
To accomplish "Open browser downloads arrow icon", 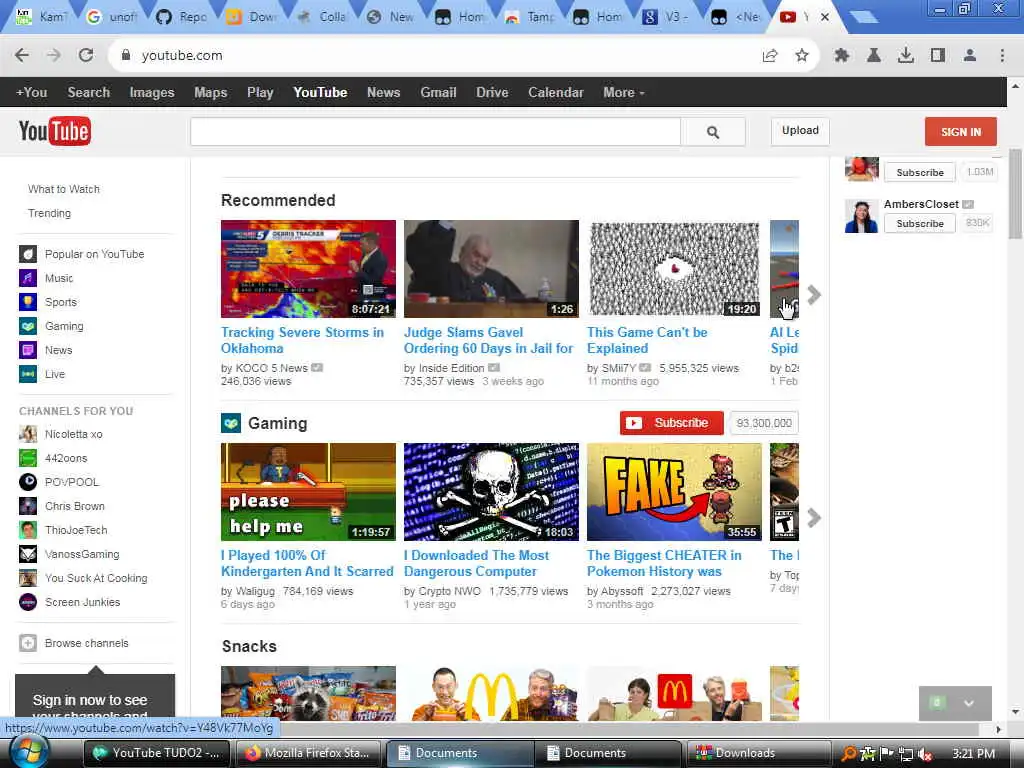I will pos(905,56).
